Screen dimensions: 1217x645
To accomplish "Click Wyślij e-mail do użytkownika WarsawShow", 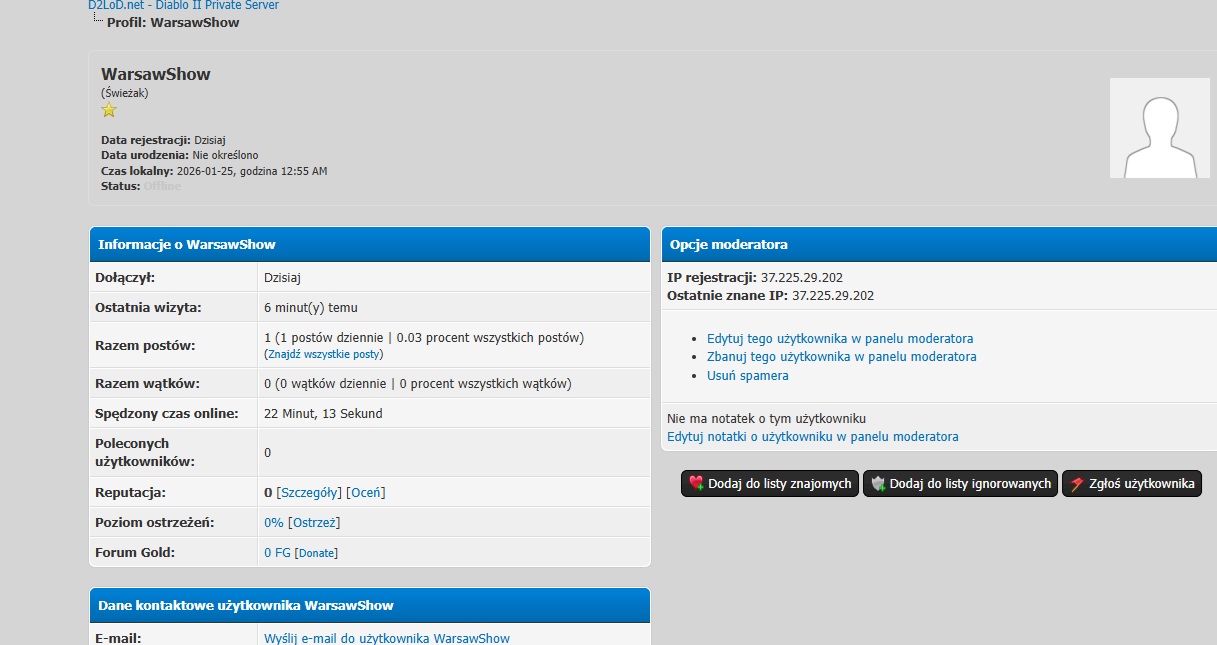I will click(387, 639).
